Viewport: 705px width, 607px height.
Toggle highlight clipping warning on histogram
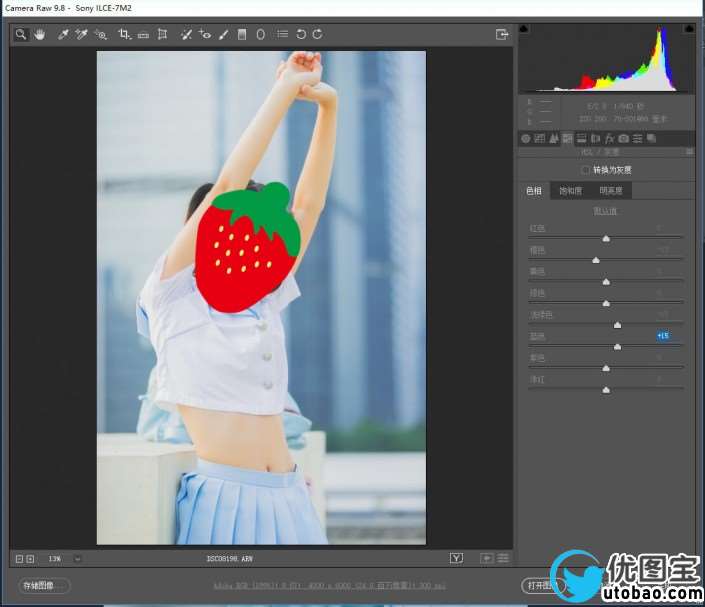689,29
